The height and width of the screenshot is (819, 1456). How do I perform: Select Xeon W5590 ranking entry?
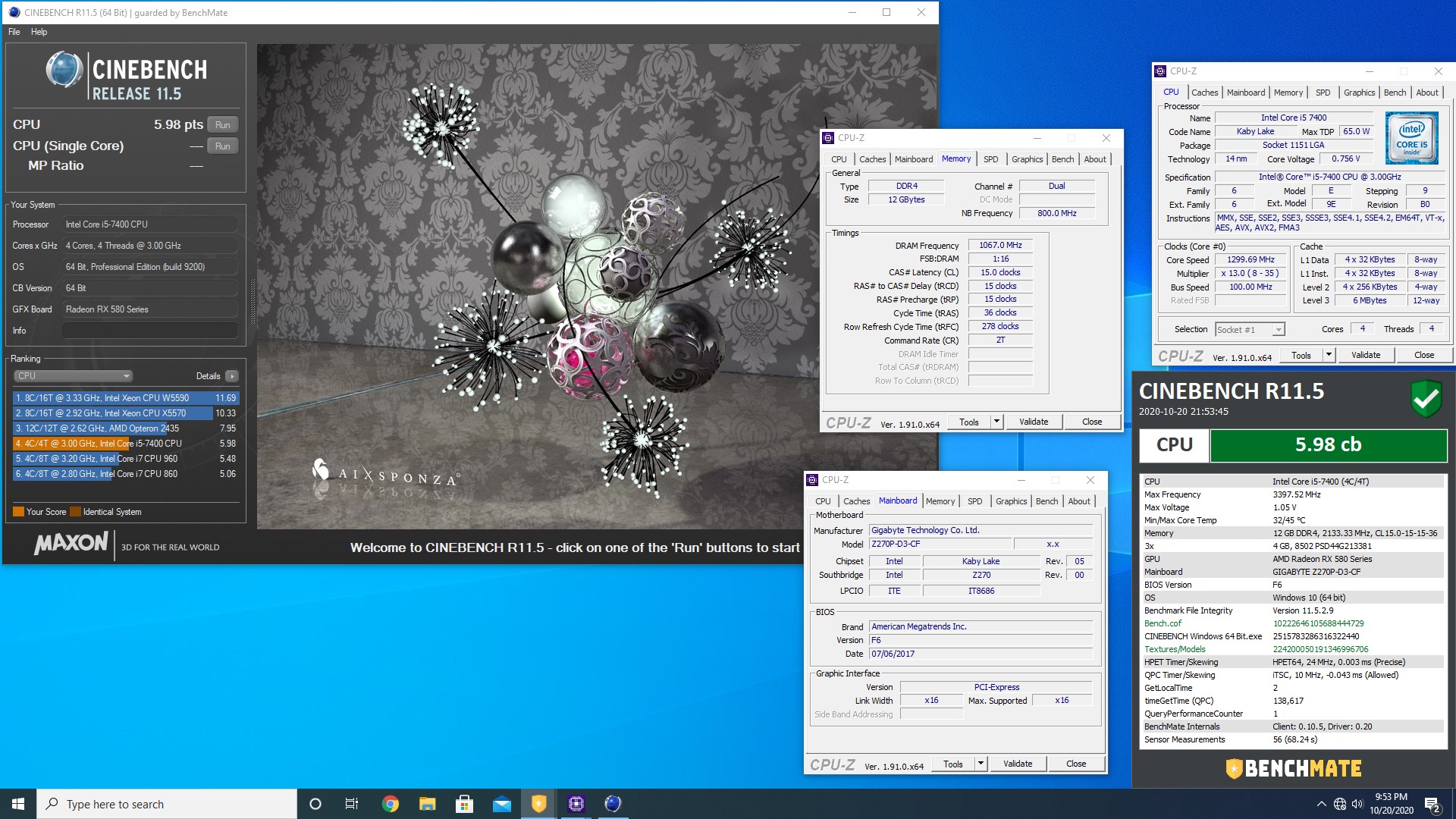click(x=126, y=398)
